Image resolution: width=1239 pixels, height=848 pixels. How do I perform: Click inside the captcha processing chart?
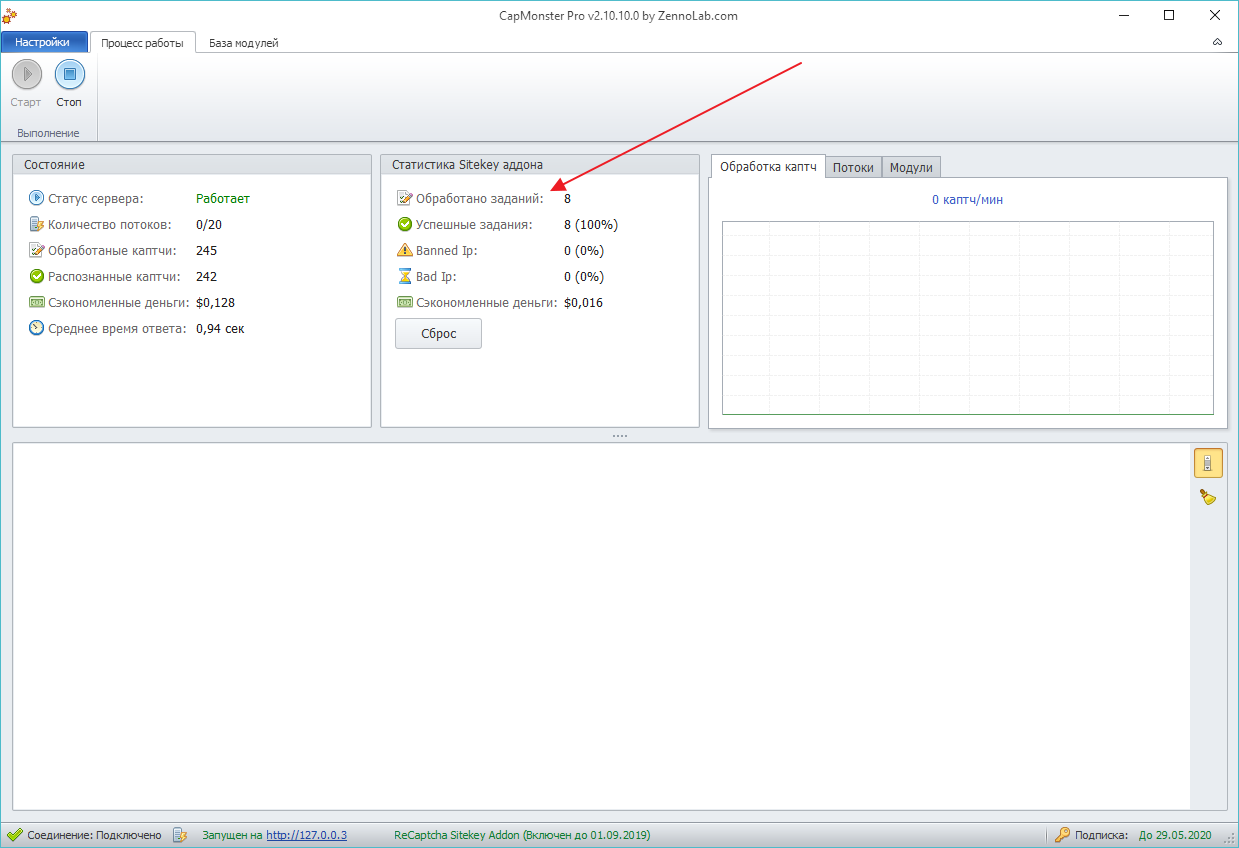coord(968,318)
